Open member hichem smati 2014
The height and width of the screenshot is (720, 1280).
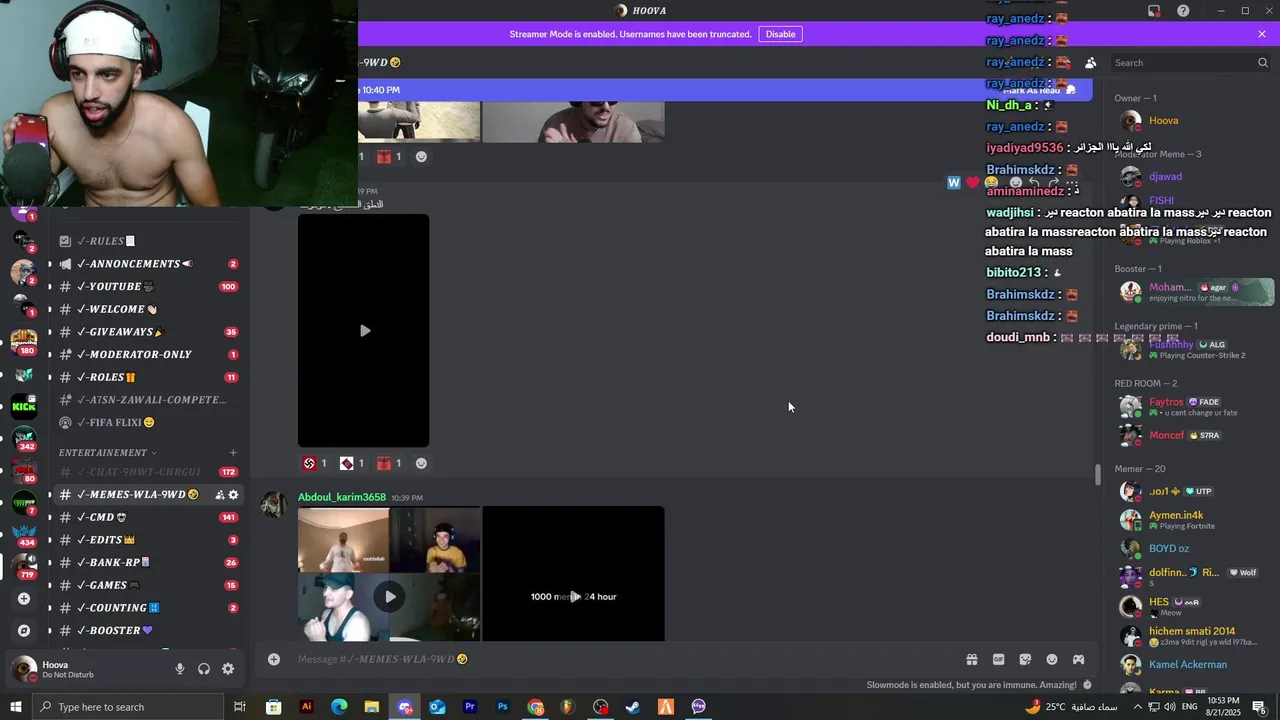click(1191, 631)
